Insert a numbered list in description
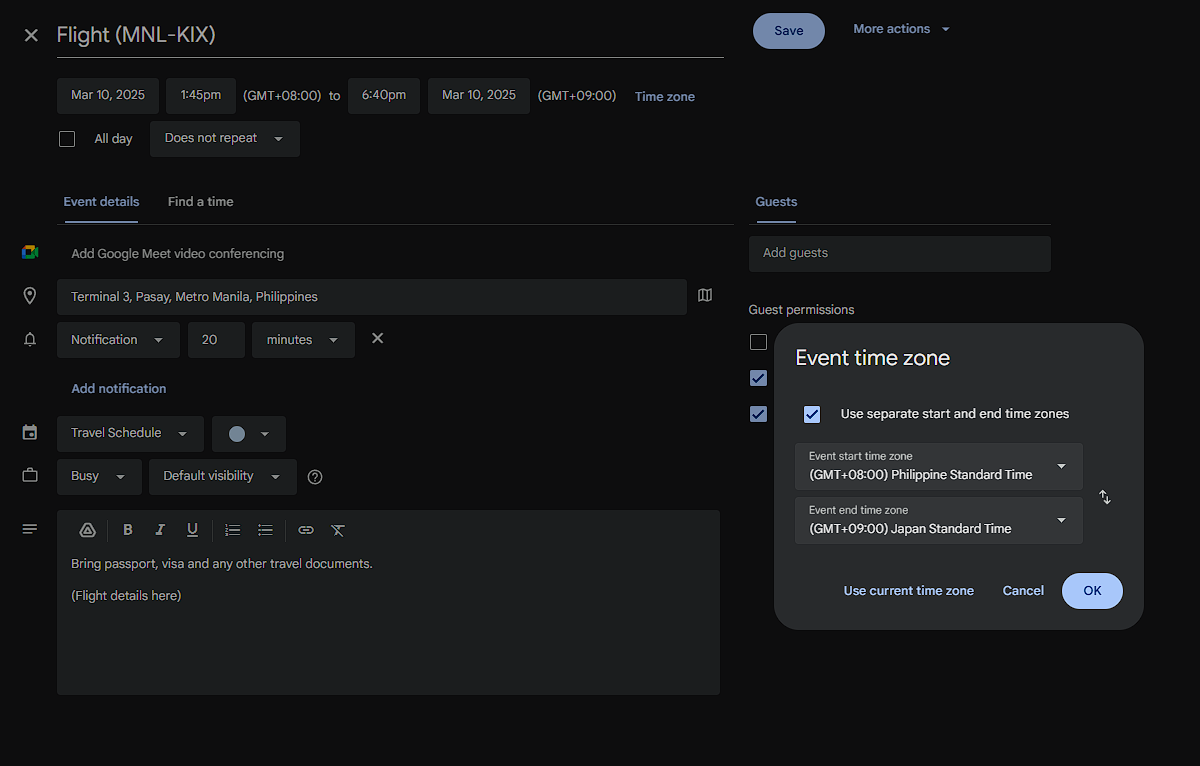This screenshot has height=766, width=1200. (x=233, y=530)
